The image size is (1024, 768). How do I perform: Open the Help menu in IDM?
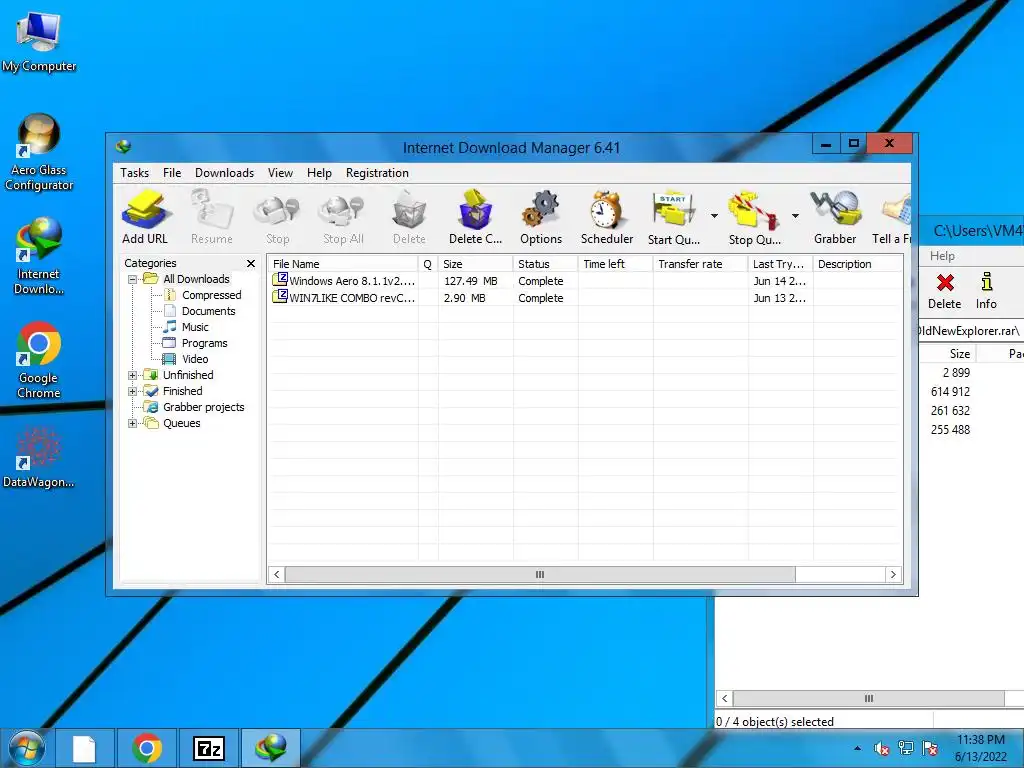[319, 172]
